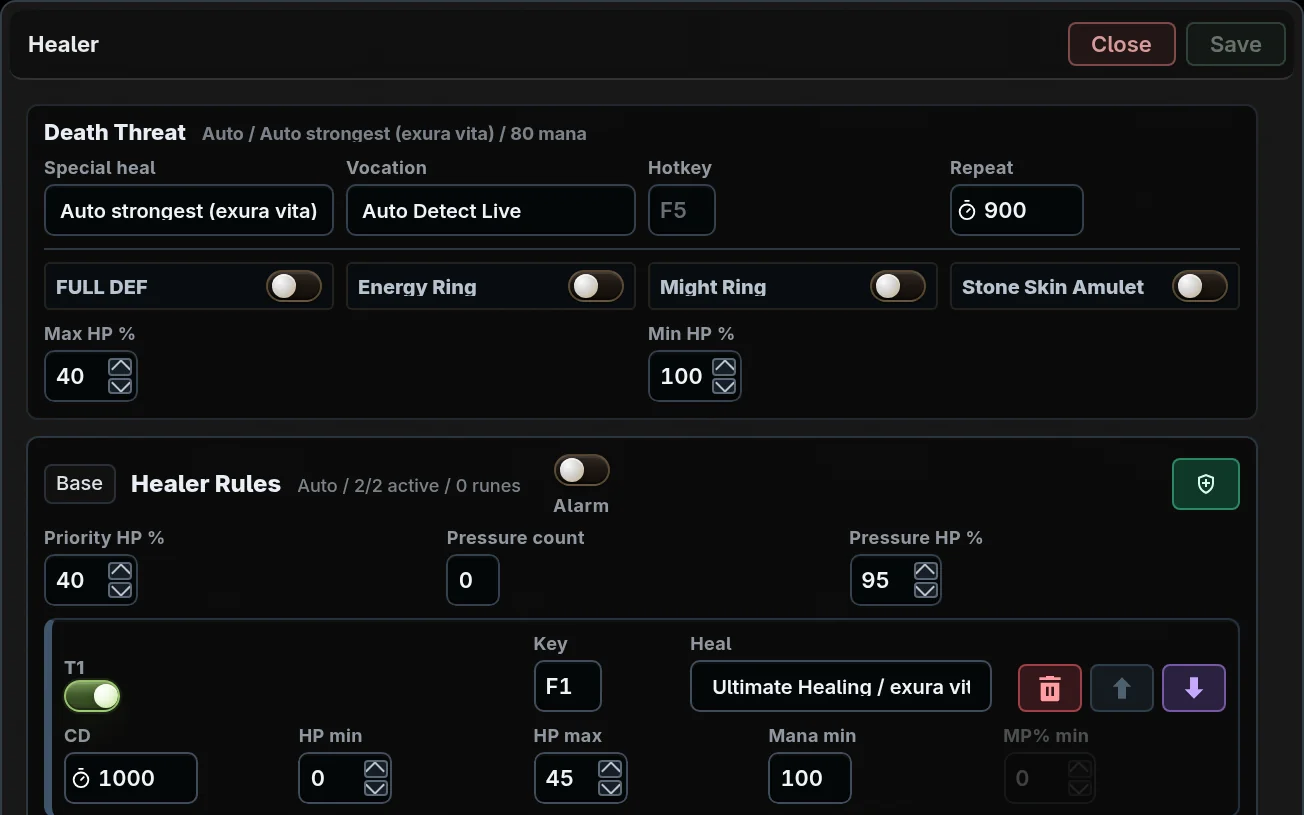
Task: Enable the FULL DEF toggle
Action: pyautogui.click(x=294, y=286)
